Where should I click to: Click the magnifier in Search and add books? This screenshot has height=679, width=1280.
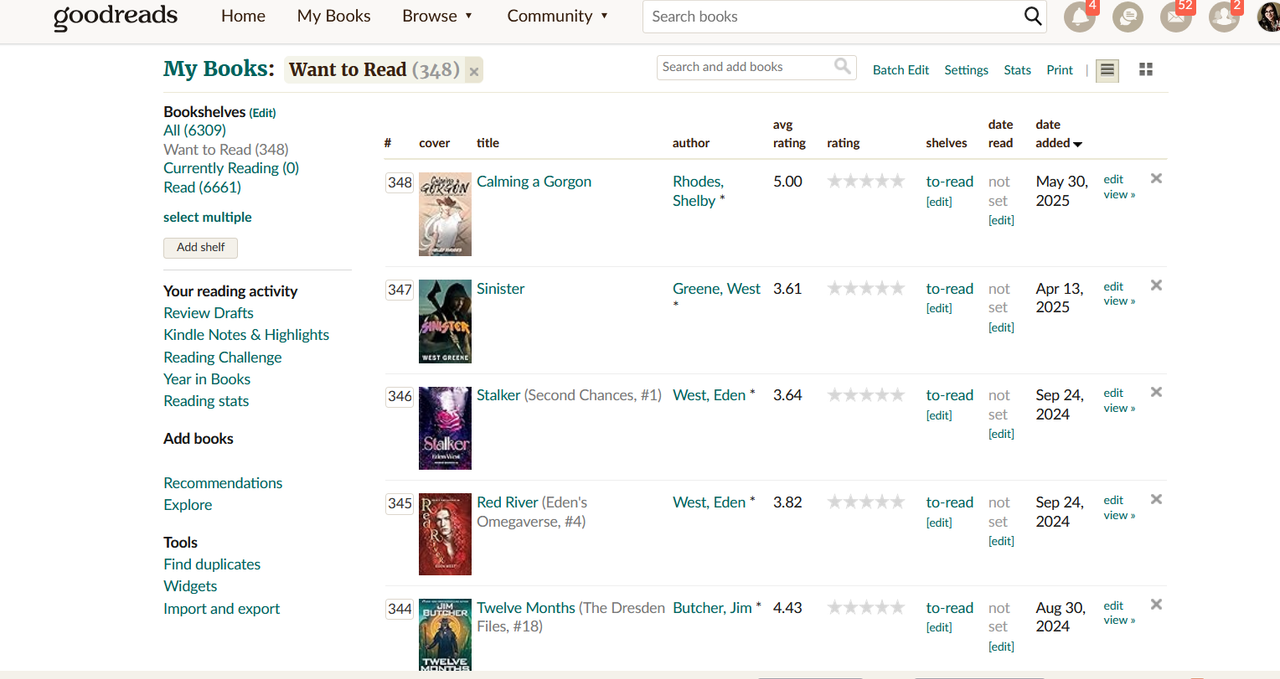click(x=843, y=66)
